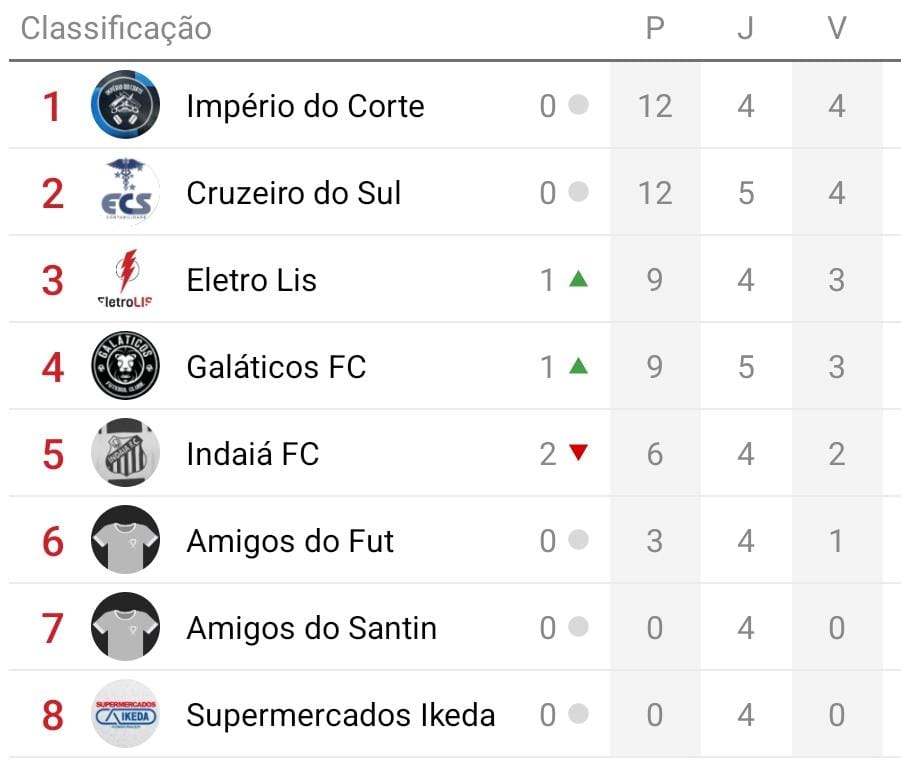The width and height of the screenshot is (901, 769).
Task: Click the Galáticos FC lion crest
Action: [125, 366]
